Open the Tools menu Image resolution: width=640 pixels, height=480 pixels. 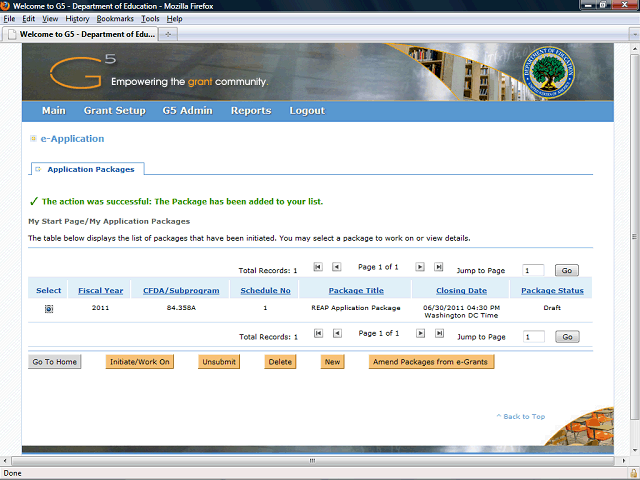tap(150, 19)
